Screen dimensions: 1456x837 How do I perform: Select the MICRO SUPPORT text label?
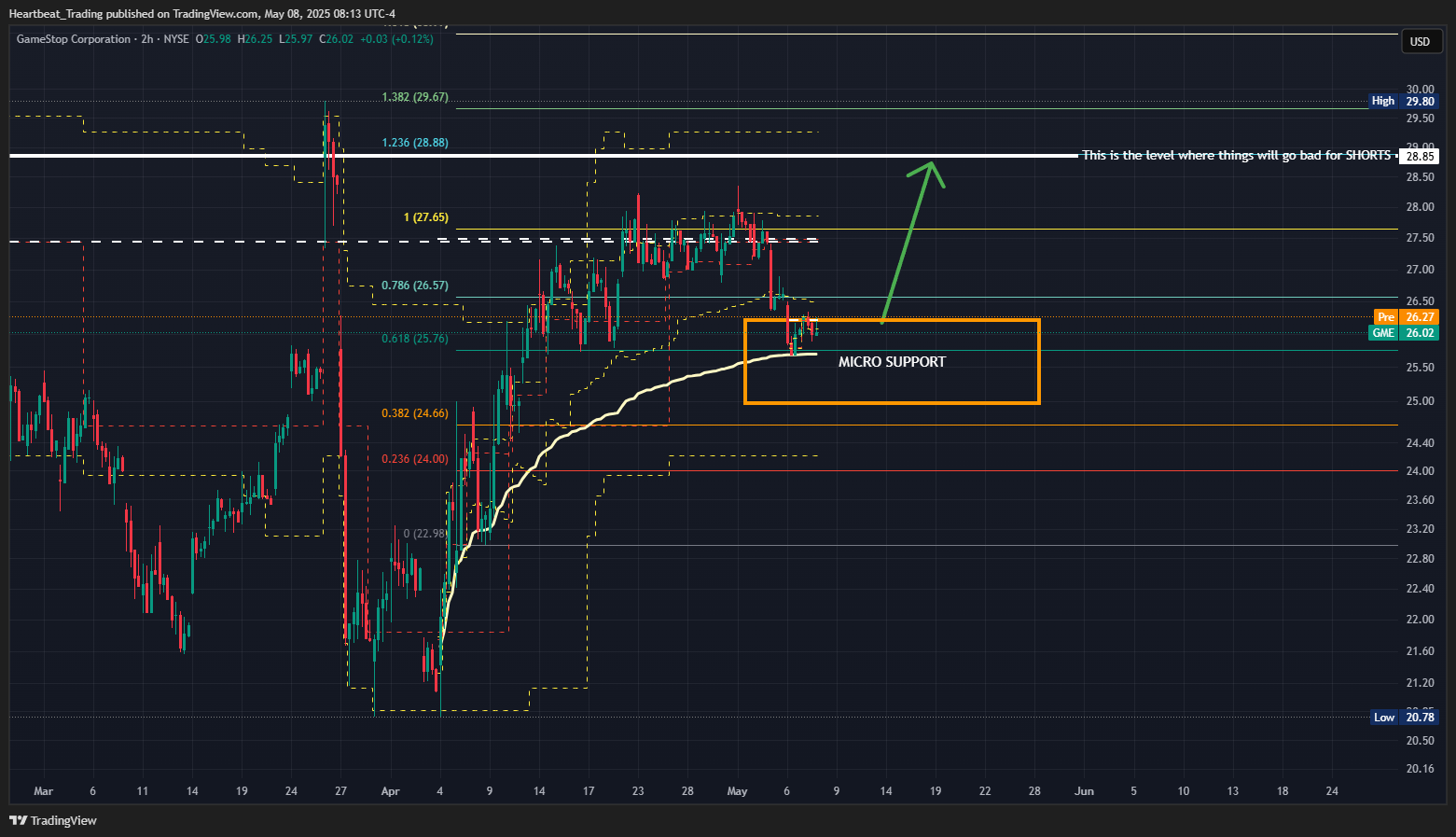tap(892, 362)
